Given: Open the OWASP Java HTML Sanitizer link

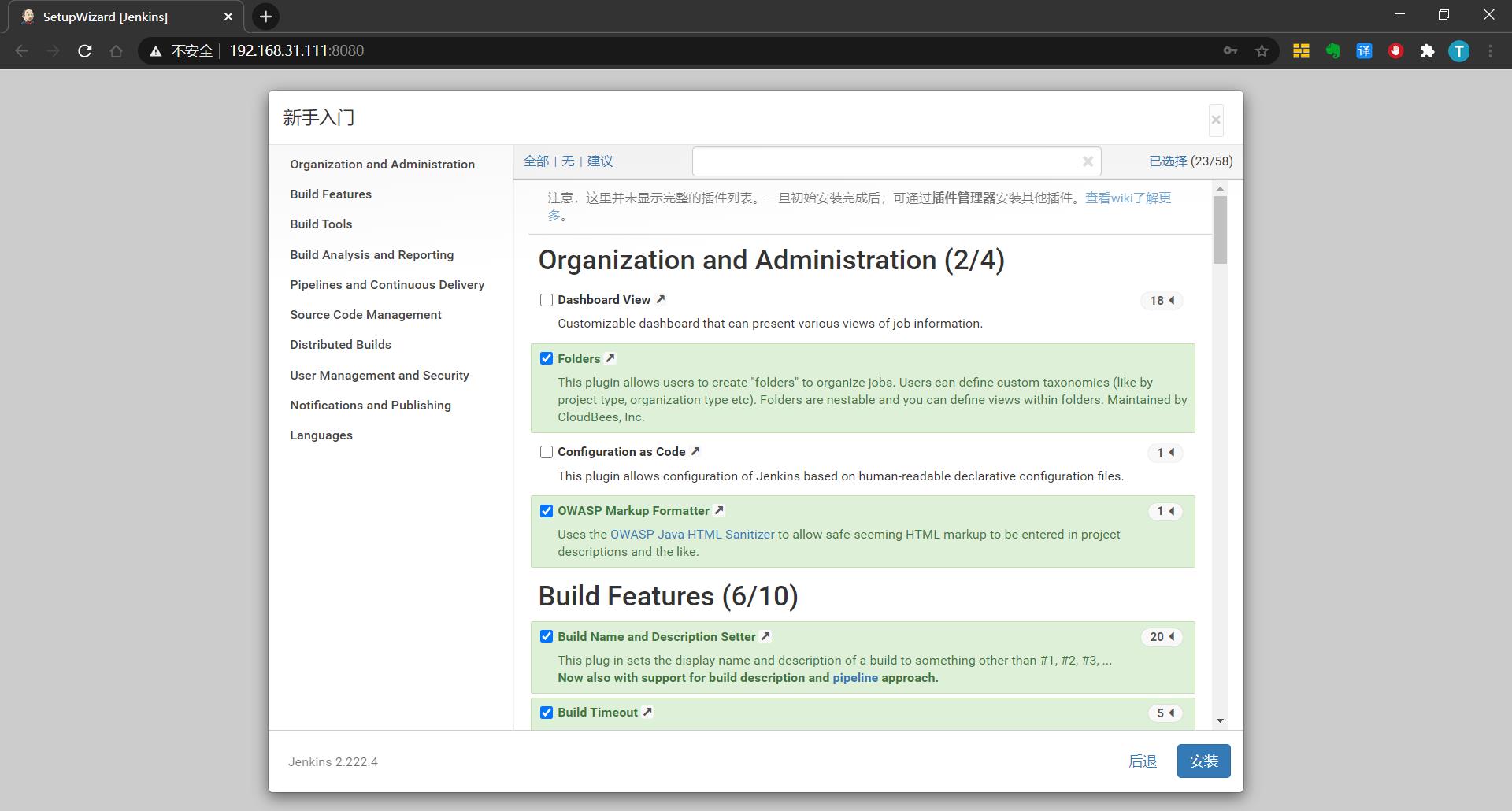Looking at the screenshot, I should pyautogui.click(x=692, y=534).
